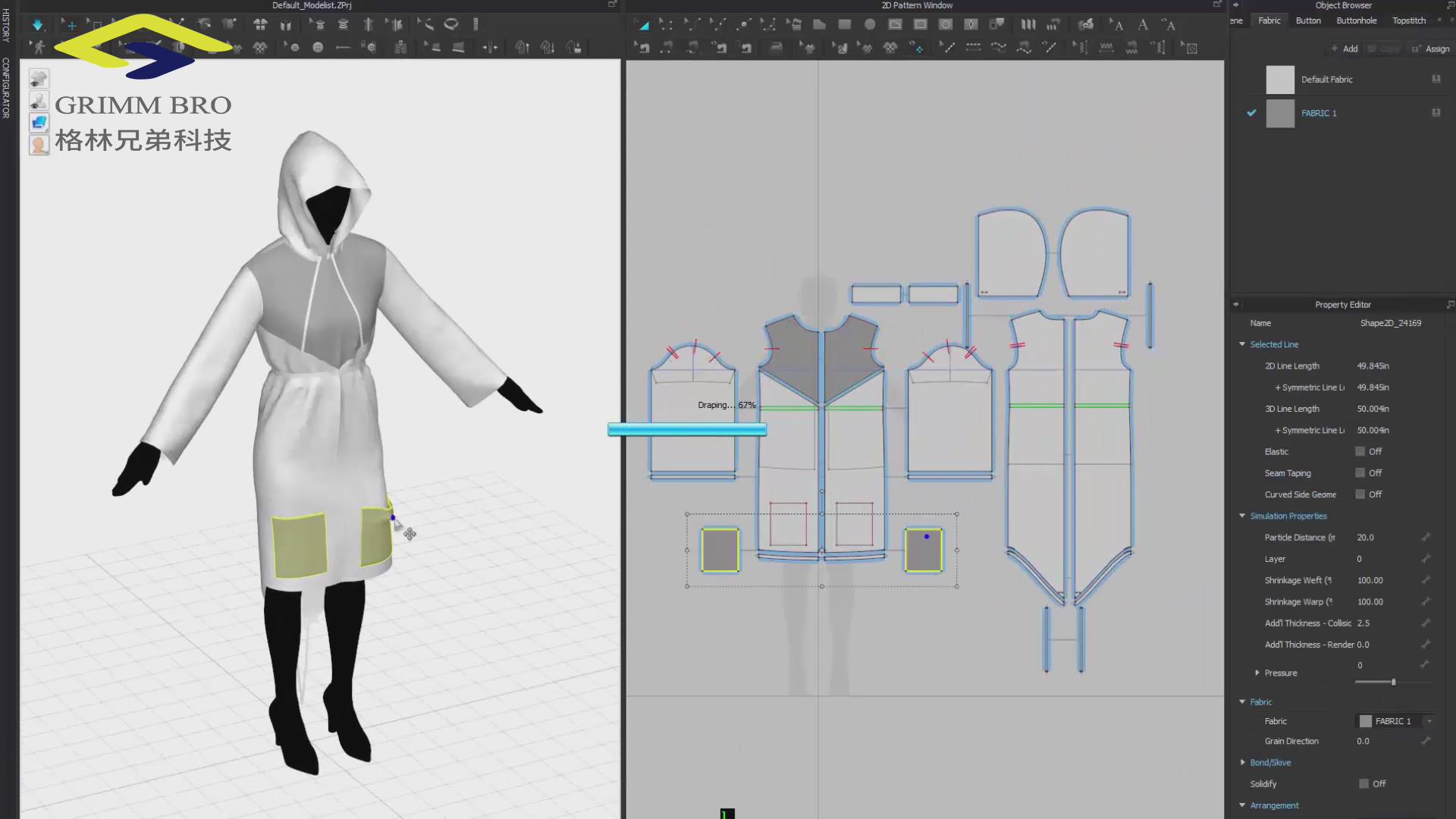Click the Pressure slider handle
This screenshot has width=1456, height=819.
(x=1393, y=682)
